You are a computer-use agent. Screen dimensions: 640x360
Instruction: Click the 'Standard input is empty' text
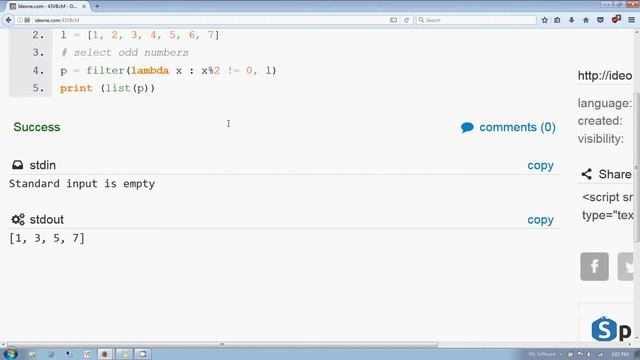82,184
